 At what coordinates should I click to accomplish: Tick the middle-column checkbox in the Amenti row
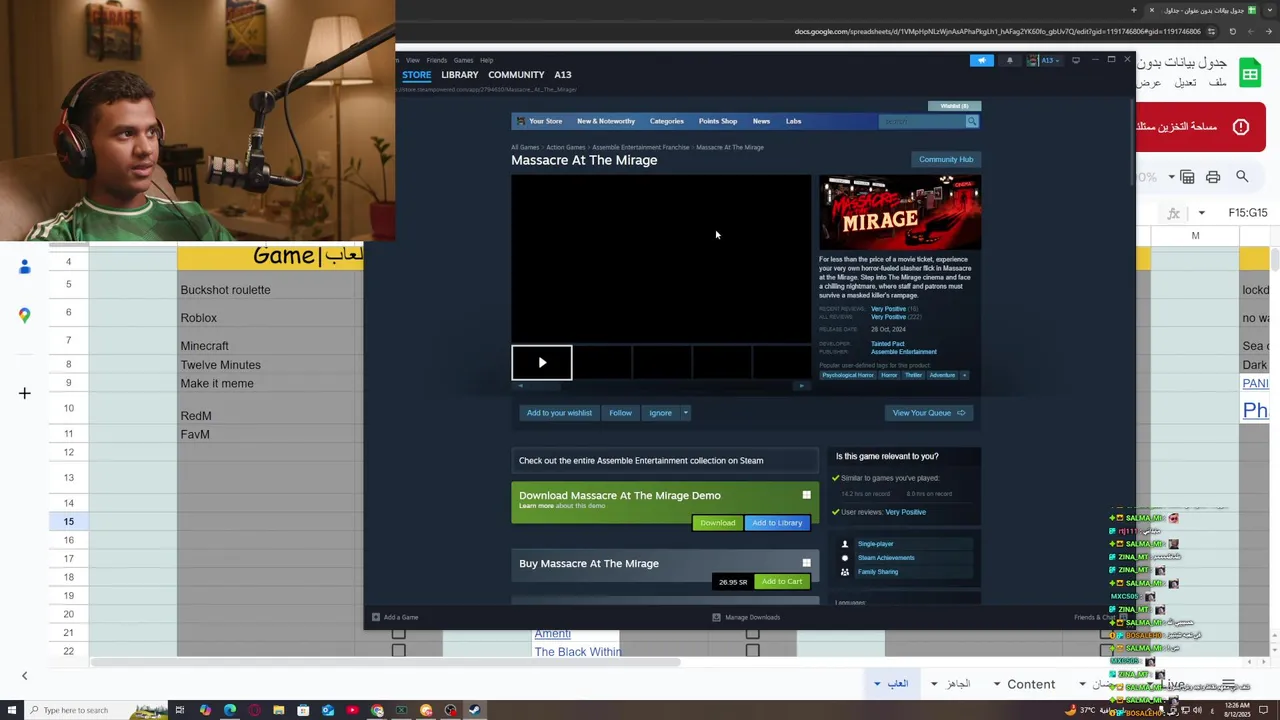pyautogui.click(x=752, y=633)
